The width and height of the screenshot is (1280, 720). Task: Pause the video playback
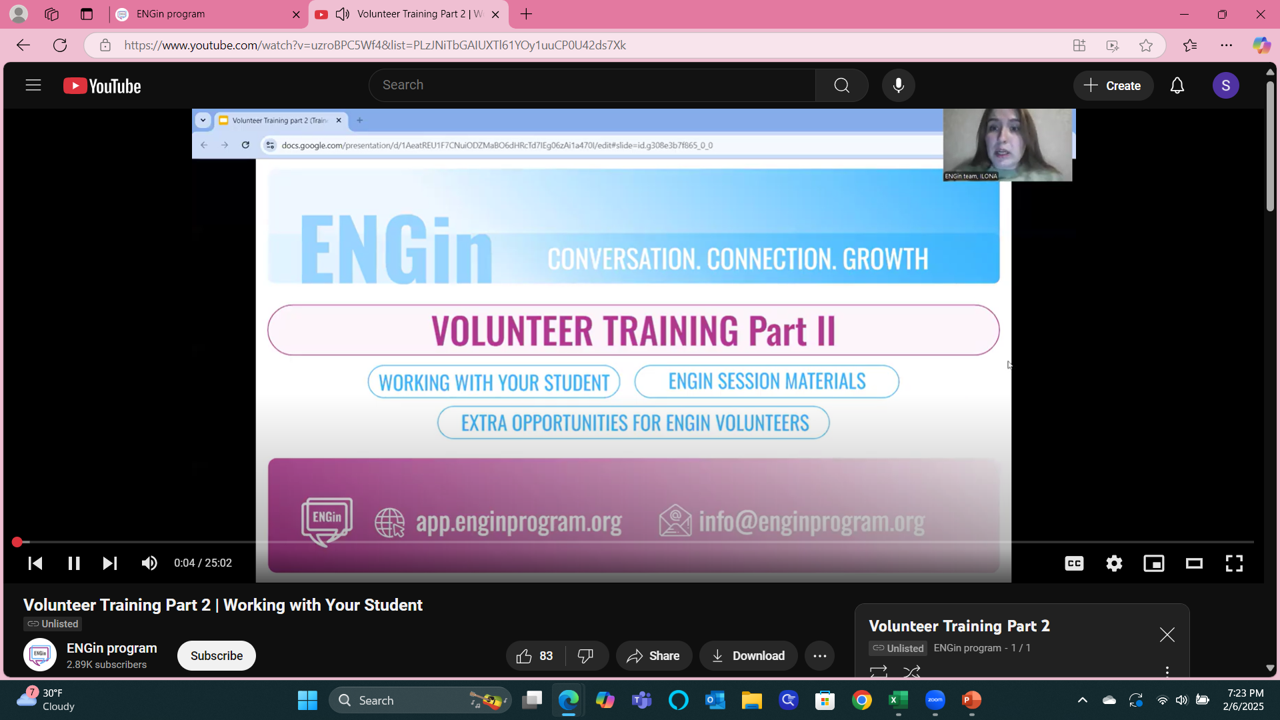point(73,563)
